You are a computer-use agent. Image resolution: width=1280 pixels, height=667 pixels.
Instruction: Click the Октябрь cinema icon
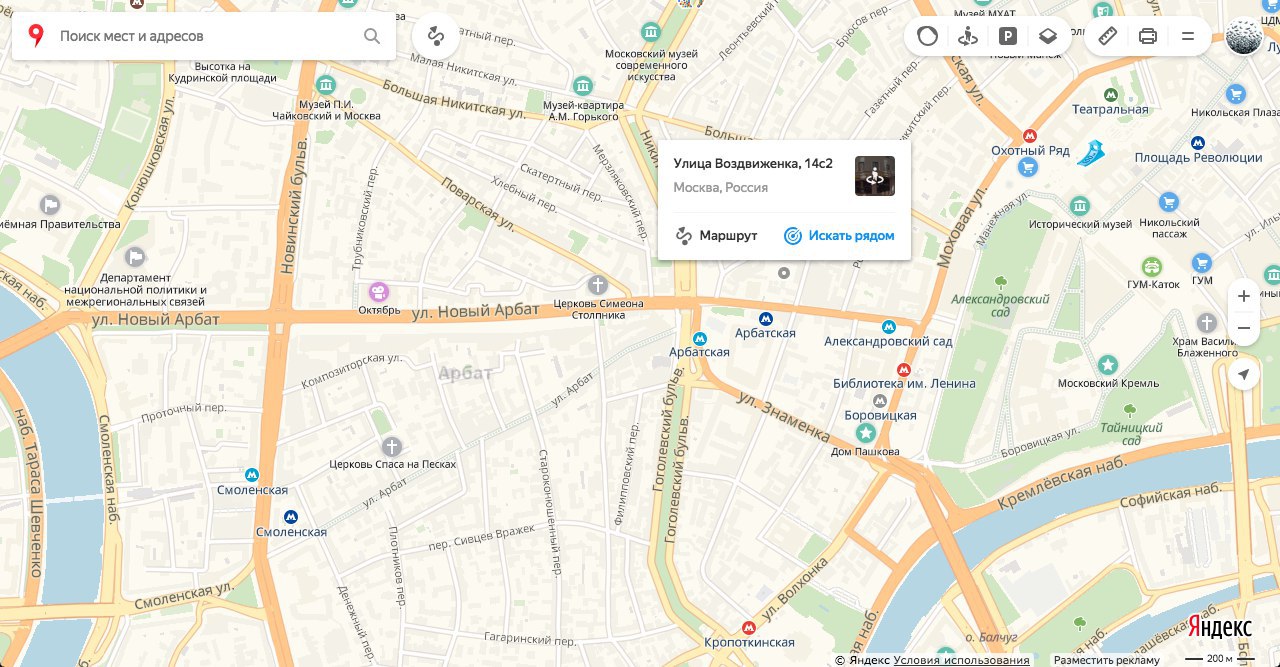click(379, 292)
